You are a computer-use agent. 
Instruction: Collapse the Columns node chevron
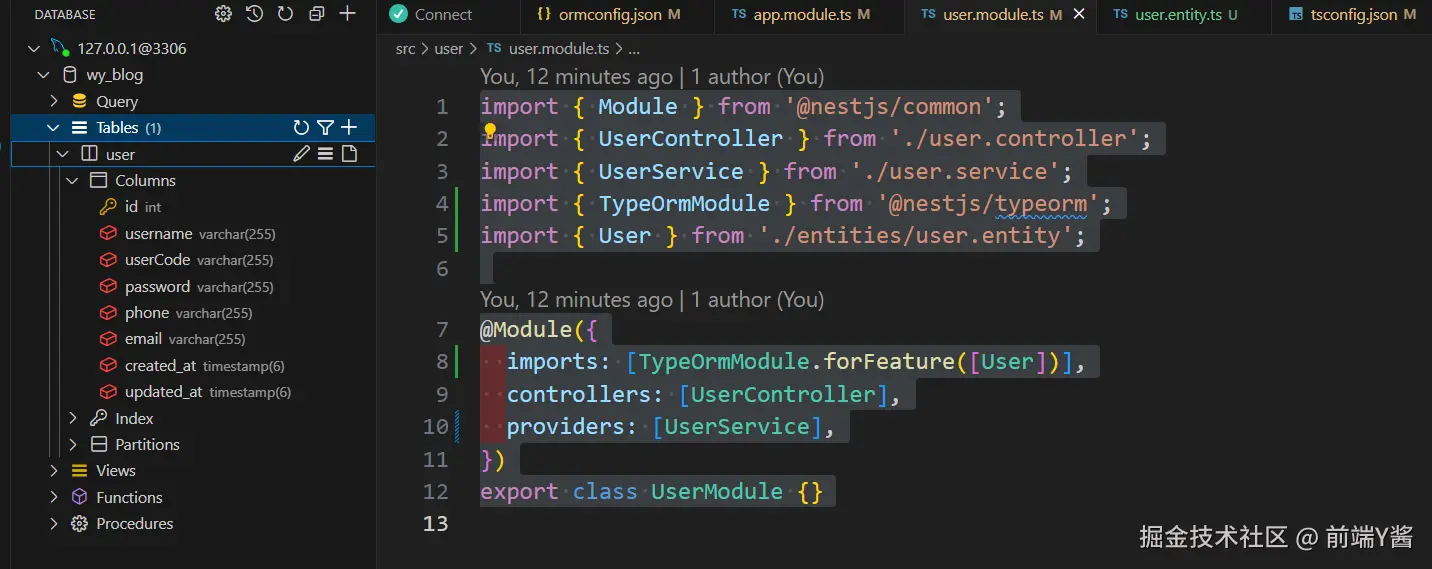[x=73, y=180]
